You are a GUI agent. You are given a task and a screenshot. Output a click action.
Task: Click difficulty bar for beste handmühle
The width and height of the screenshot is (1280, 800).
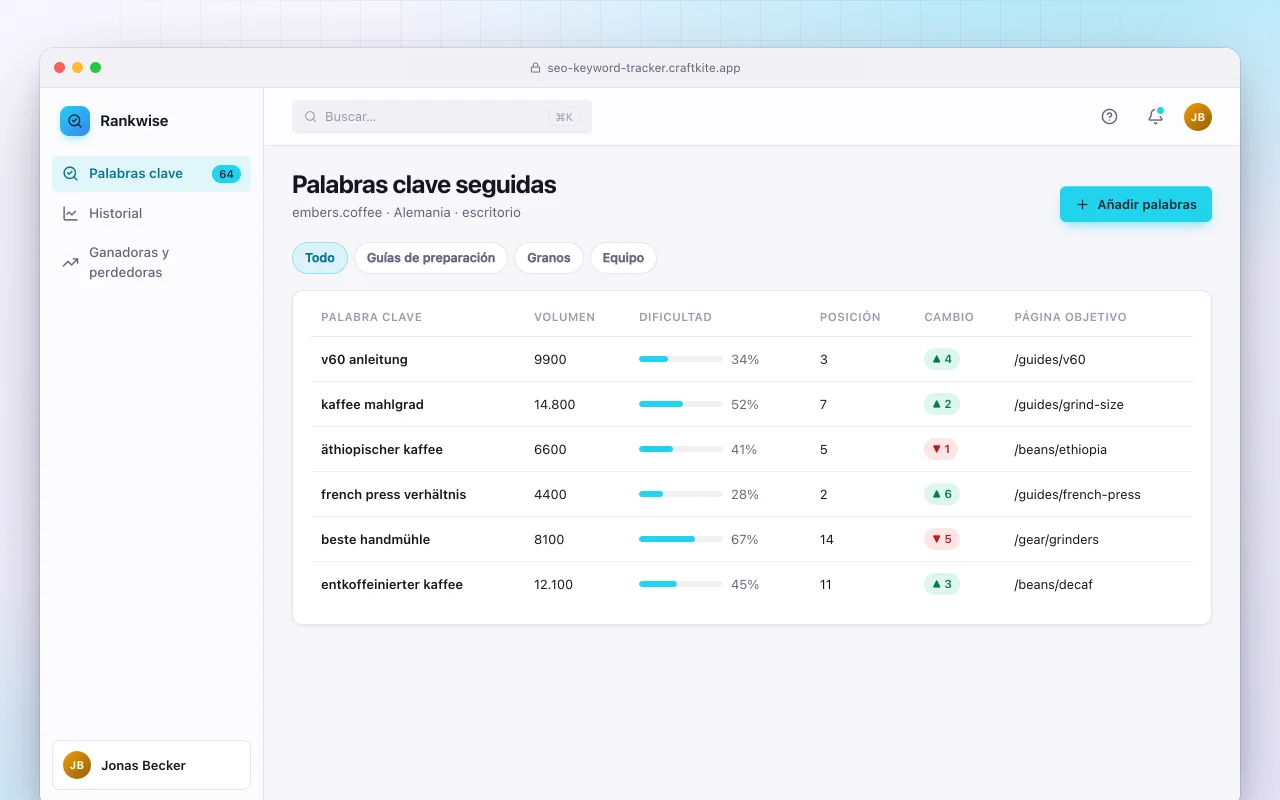681,539
